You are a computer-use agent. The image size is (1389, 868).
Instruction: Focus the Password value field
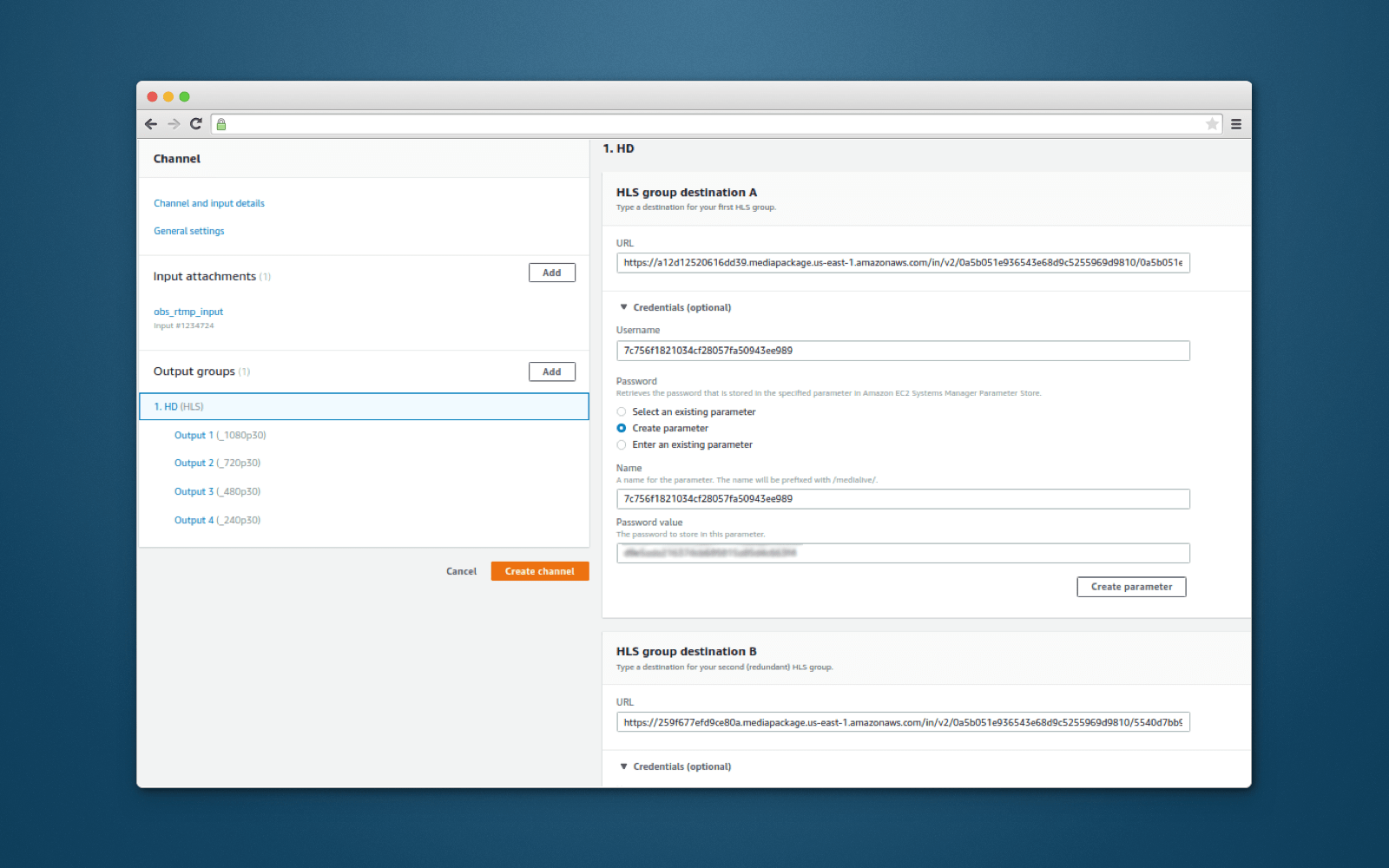[903, 553]
